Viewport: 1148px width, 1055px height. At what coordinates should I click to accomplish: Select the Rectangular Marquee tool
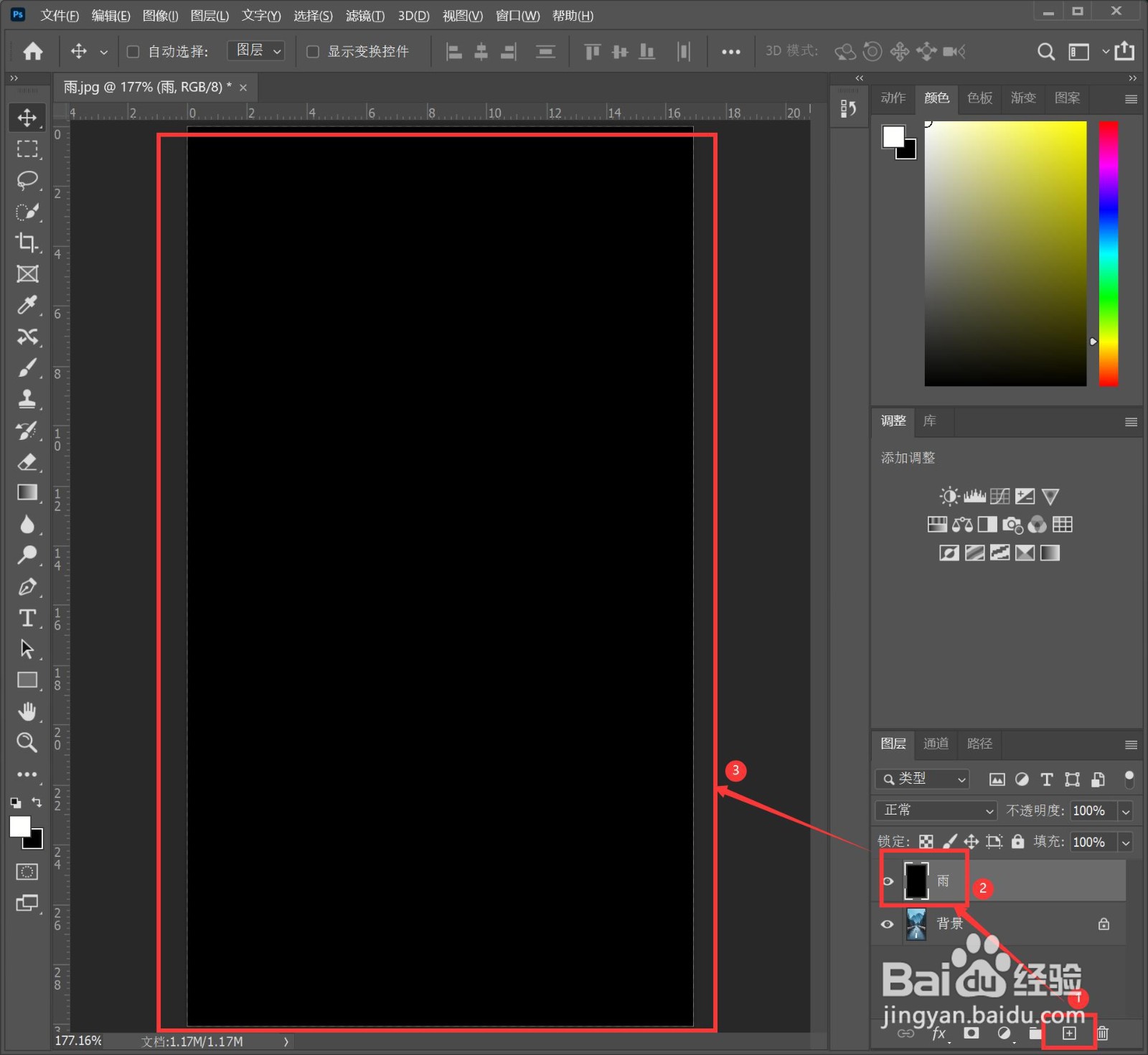tap(27, 149)
